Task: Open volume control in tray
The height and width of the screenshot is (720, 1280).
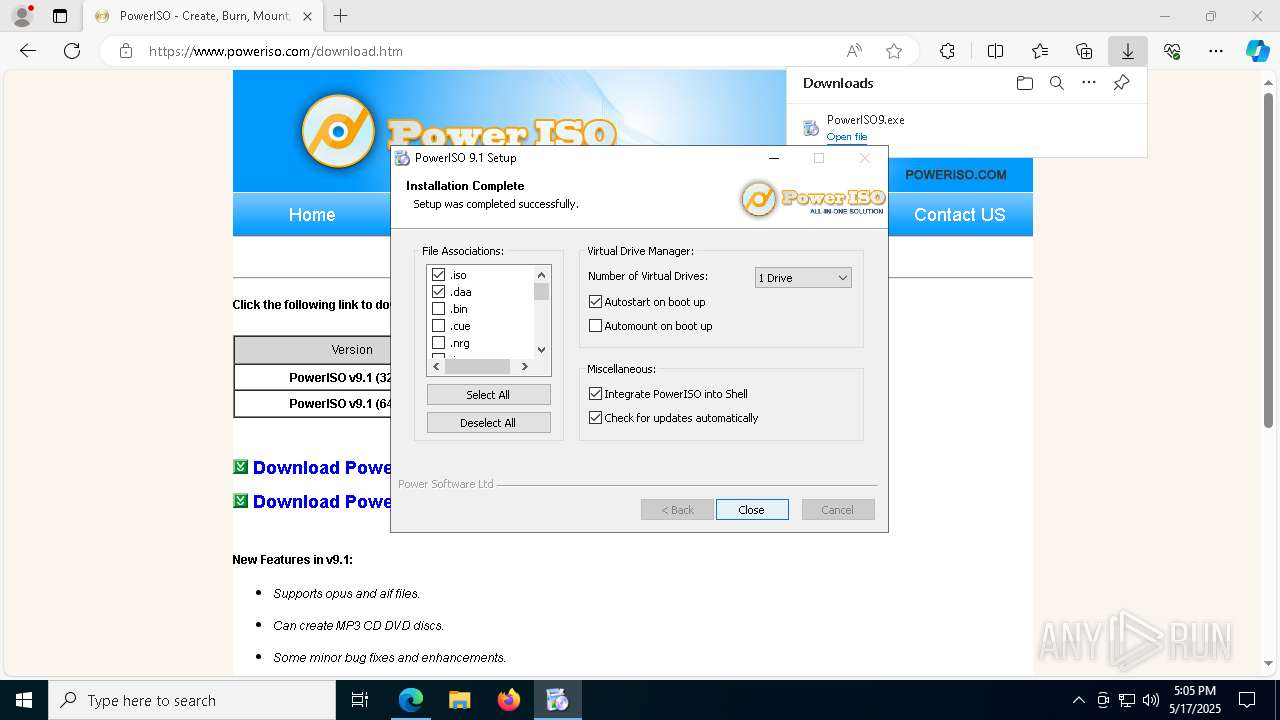Action: [1151, 700]
